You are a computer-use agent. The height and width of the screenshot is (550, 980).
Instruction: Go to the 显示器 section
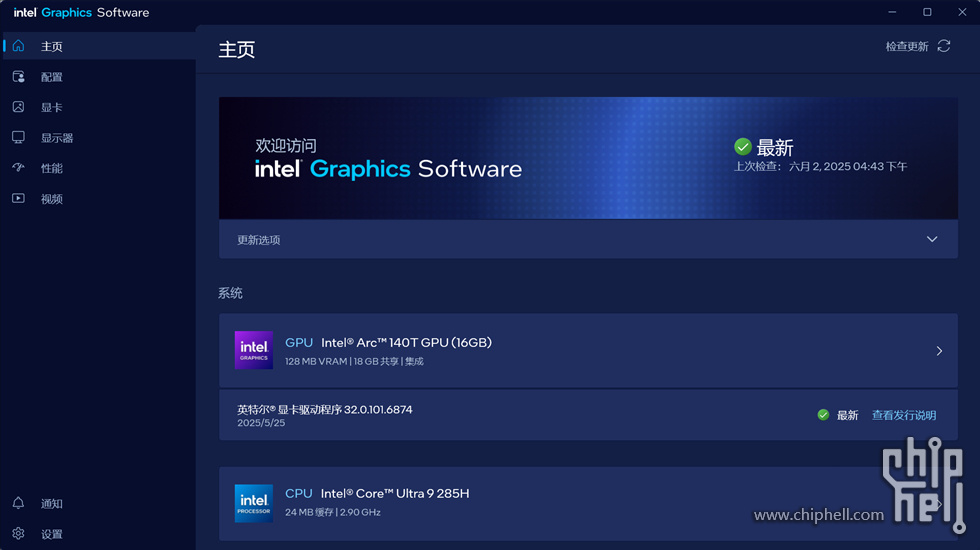99,138
